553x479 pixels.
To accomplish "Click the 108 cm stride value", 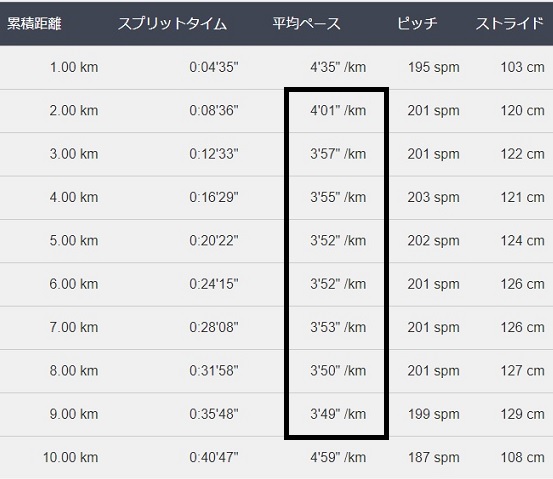I will click(523, 457).
